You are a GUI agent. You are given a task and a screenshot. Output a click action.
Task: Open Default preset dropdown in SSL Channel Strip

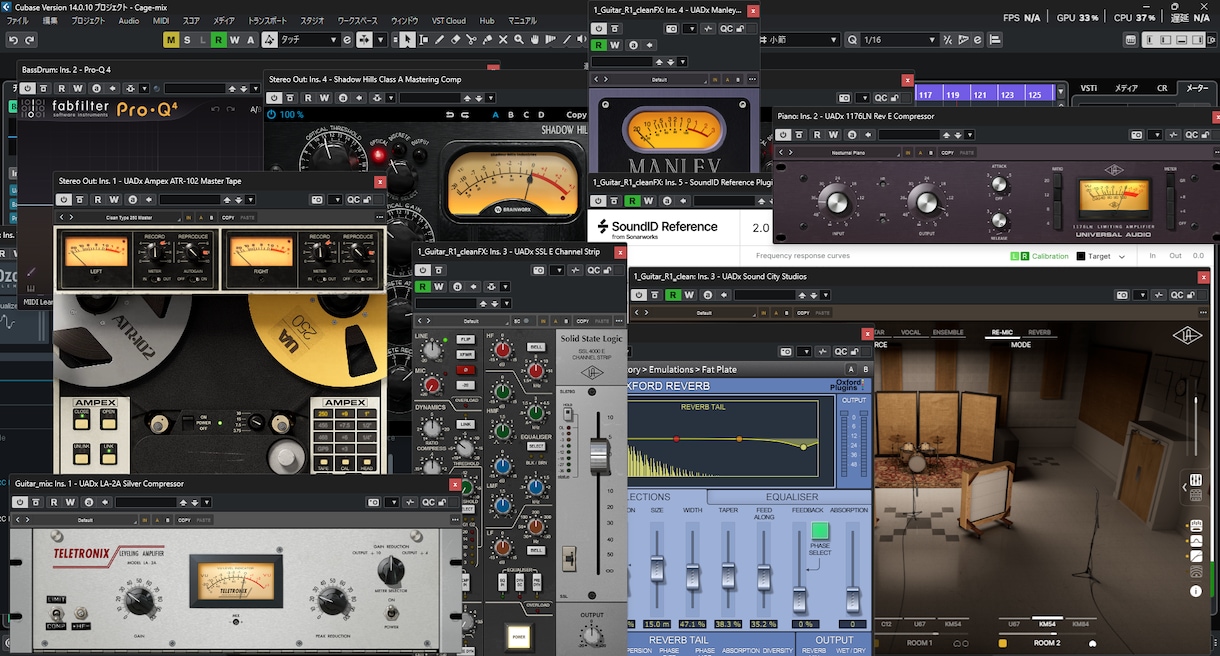point(471,321)
